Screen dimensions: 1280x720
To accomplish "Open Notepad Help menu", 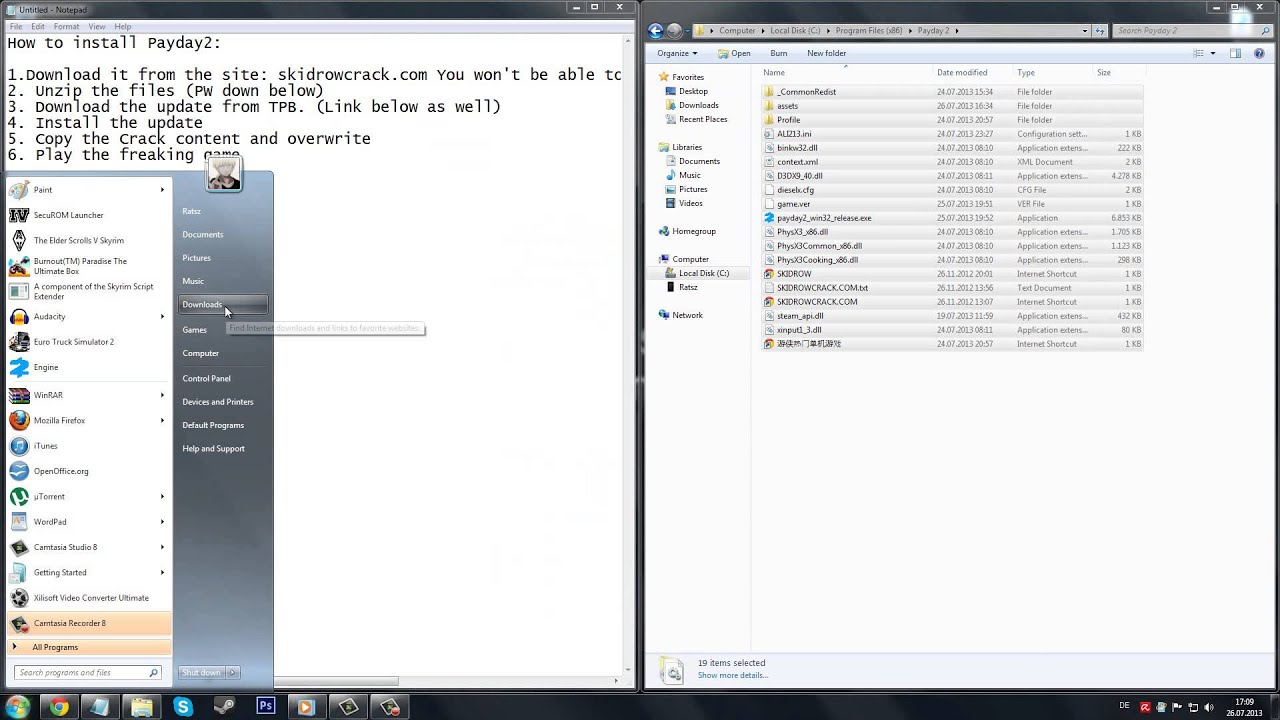I will coord(123,26).
